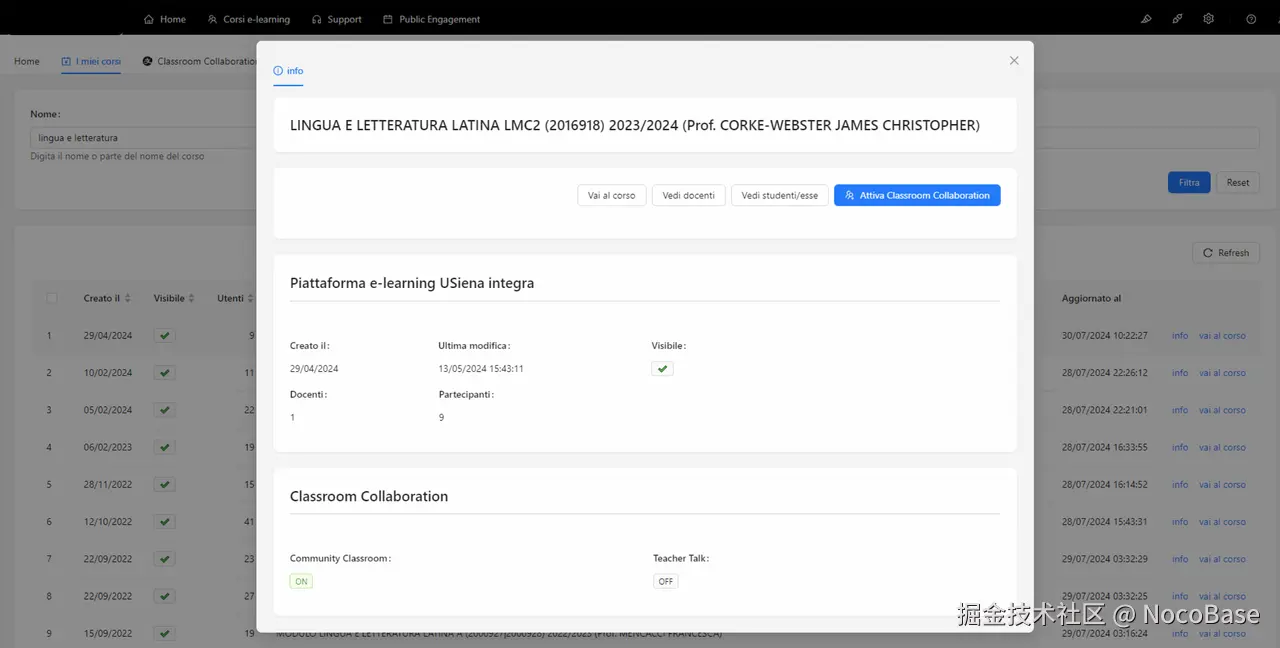Click the Partecipanti value 9

pyautogui.click(x=441, y=418)
